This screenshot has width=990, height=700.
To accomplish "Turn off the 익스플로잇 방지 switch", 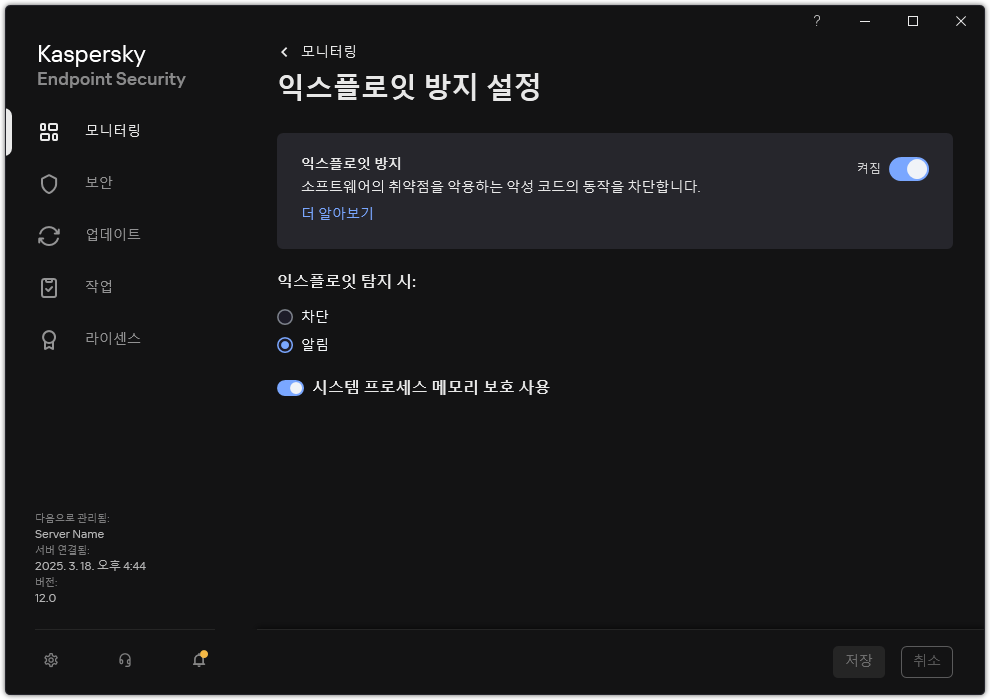I will (909, 169).
